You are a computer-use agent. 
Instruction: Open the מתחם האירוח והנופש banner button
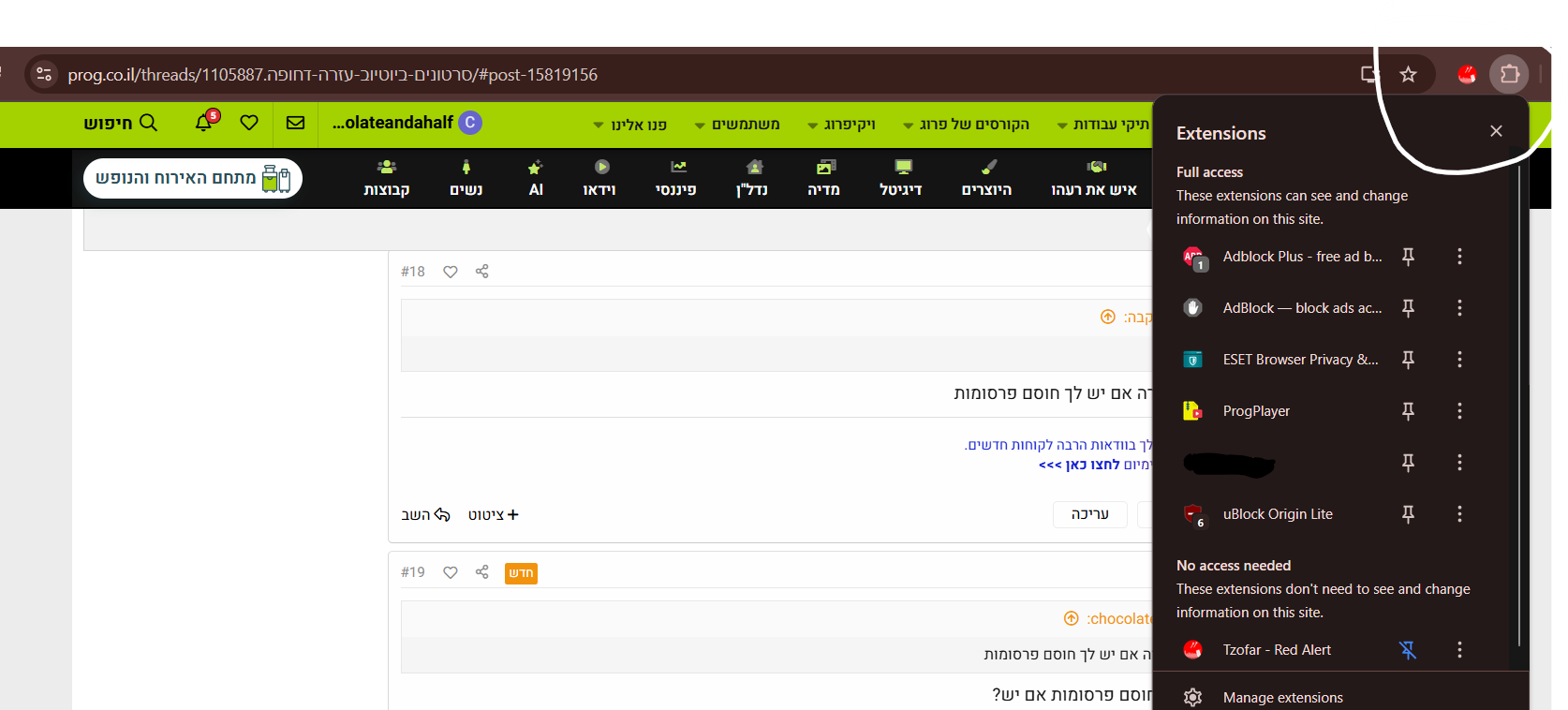(x=193, y=178)
